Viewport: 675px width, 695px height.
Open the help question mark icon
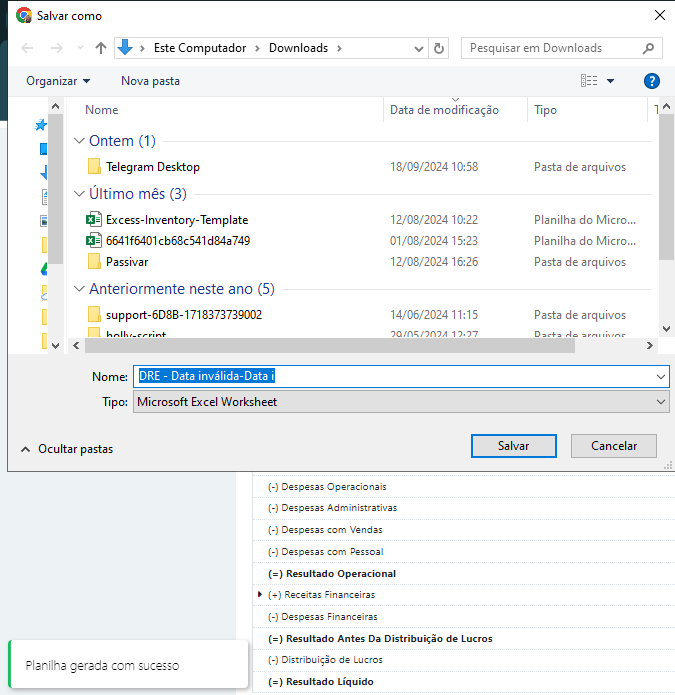651,81
